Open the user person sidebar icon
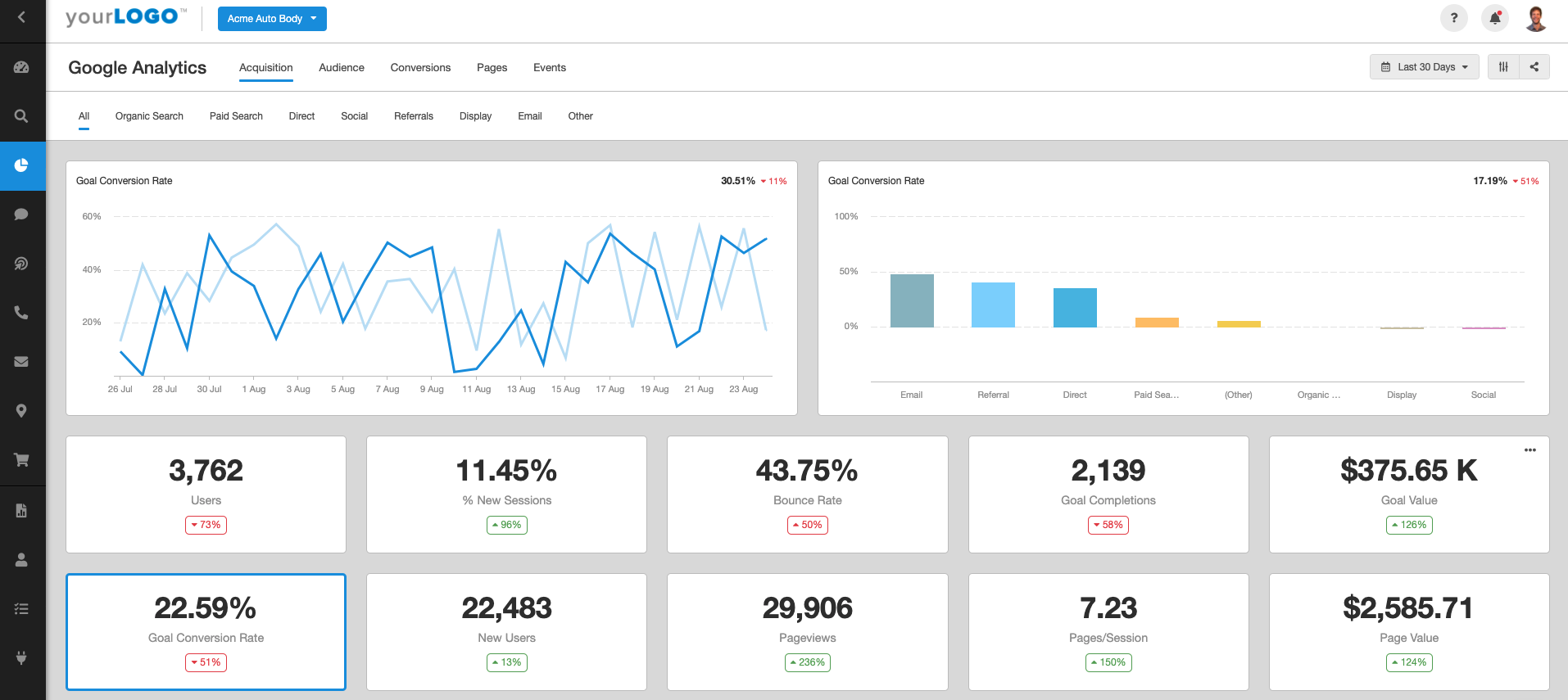The image size is (1568, 700). (x=22, y=560)
